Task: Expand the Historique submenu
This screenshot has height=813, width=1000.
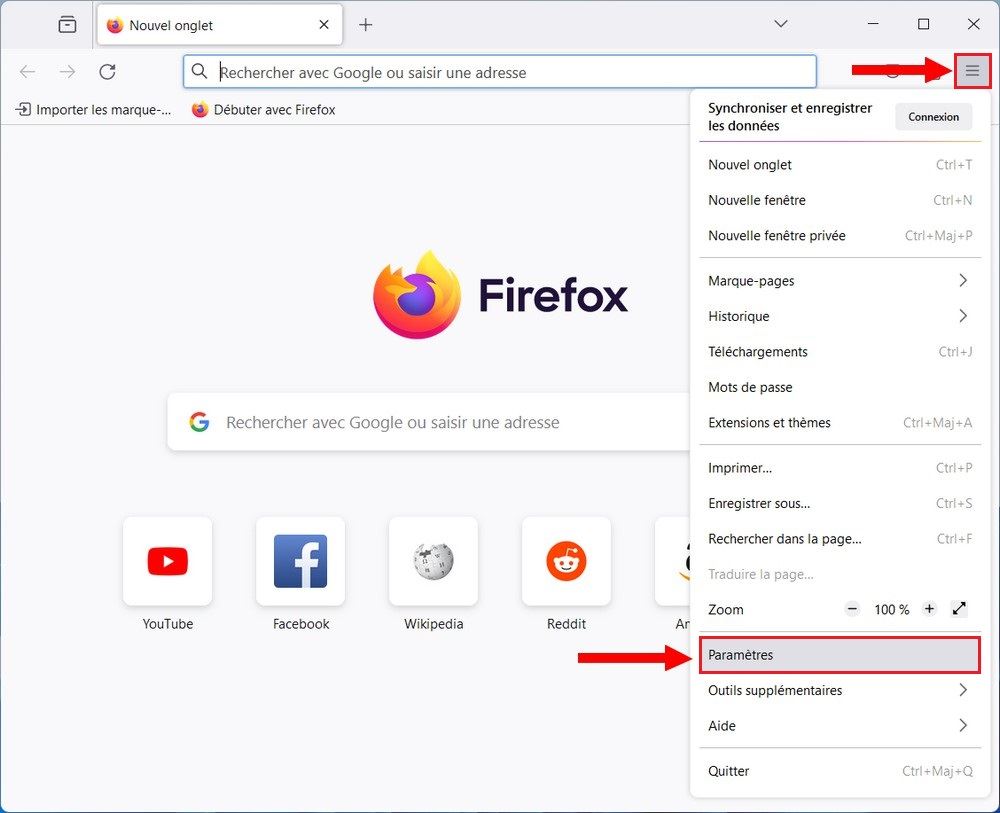Action: point(840,316)
